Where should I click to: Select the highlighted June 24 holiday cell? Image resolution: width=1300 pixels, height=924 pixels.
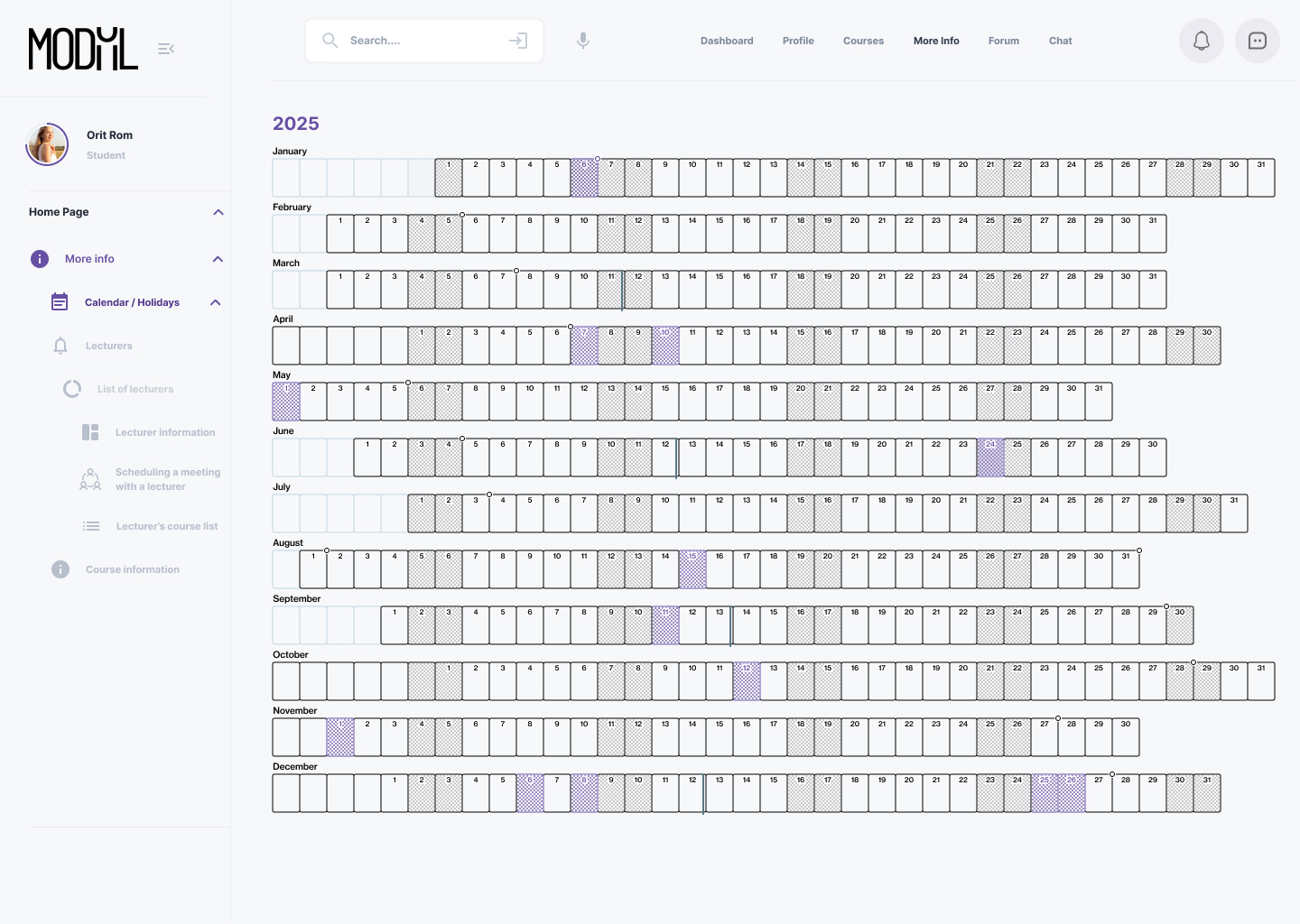tap(990, 457)
